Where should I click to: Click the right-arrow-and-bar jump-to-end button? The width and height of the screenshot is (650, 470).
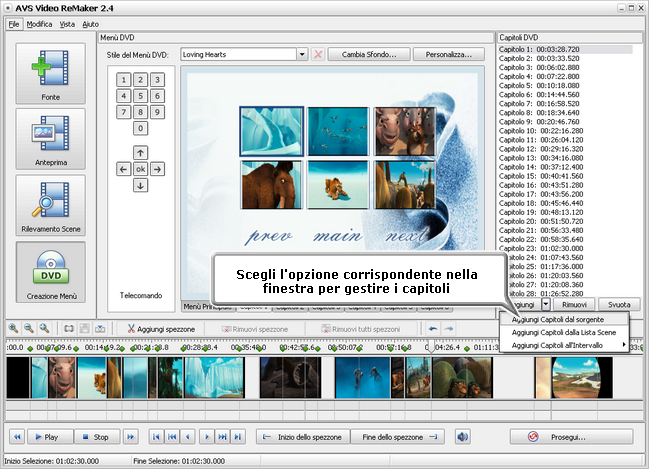coord(238,436)
